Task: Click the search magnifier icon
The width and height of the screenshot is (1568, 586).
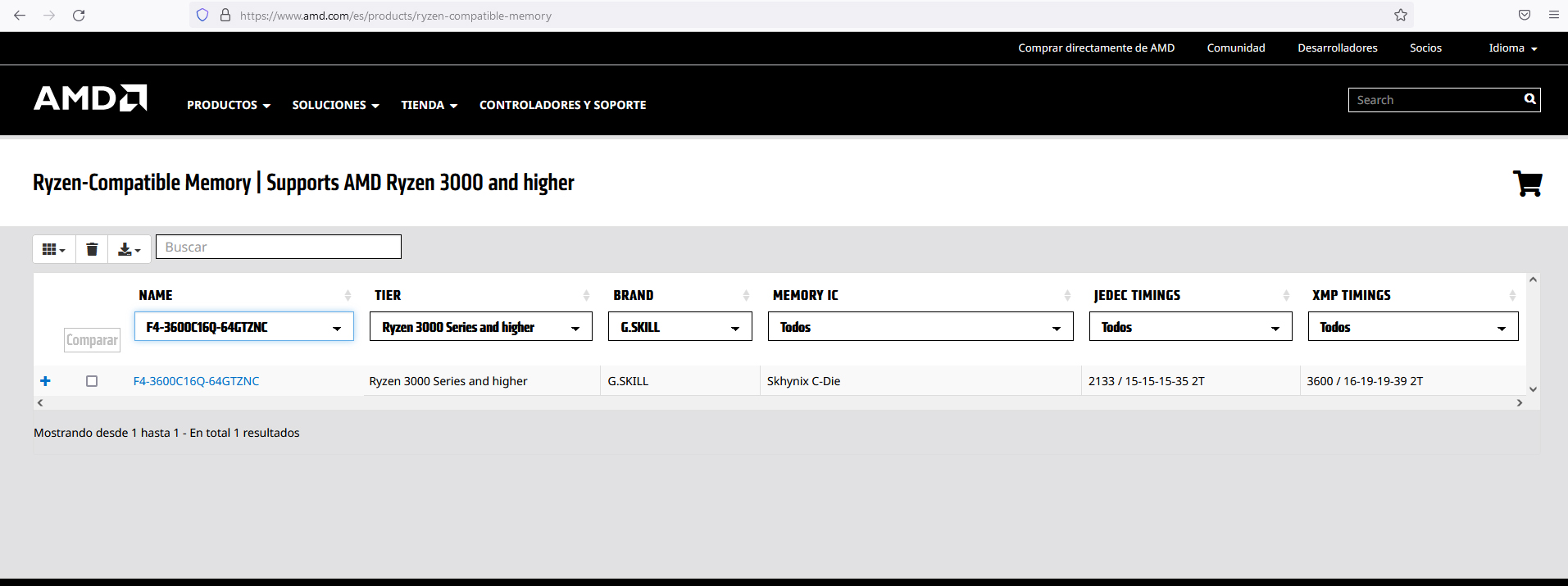Action: [1529, 99]
